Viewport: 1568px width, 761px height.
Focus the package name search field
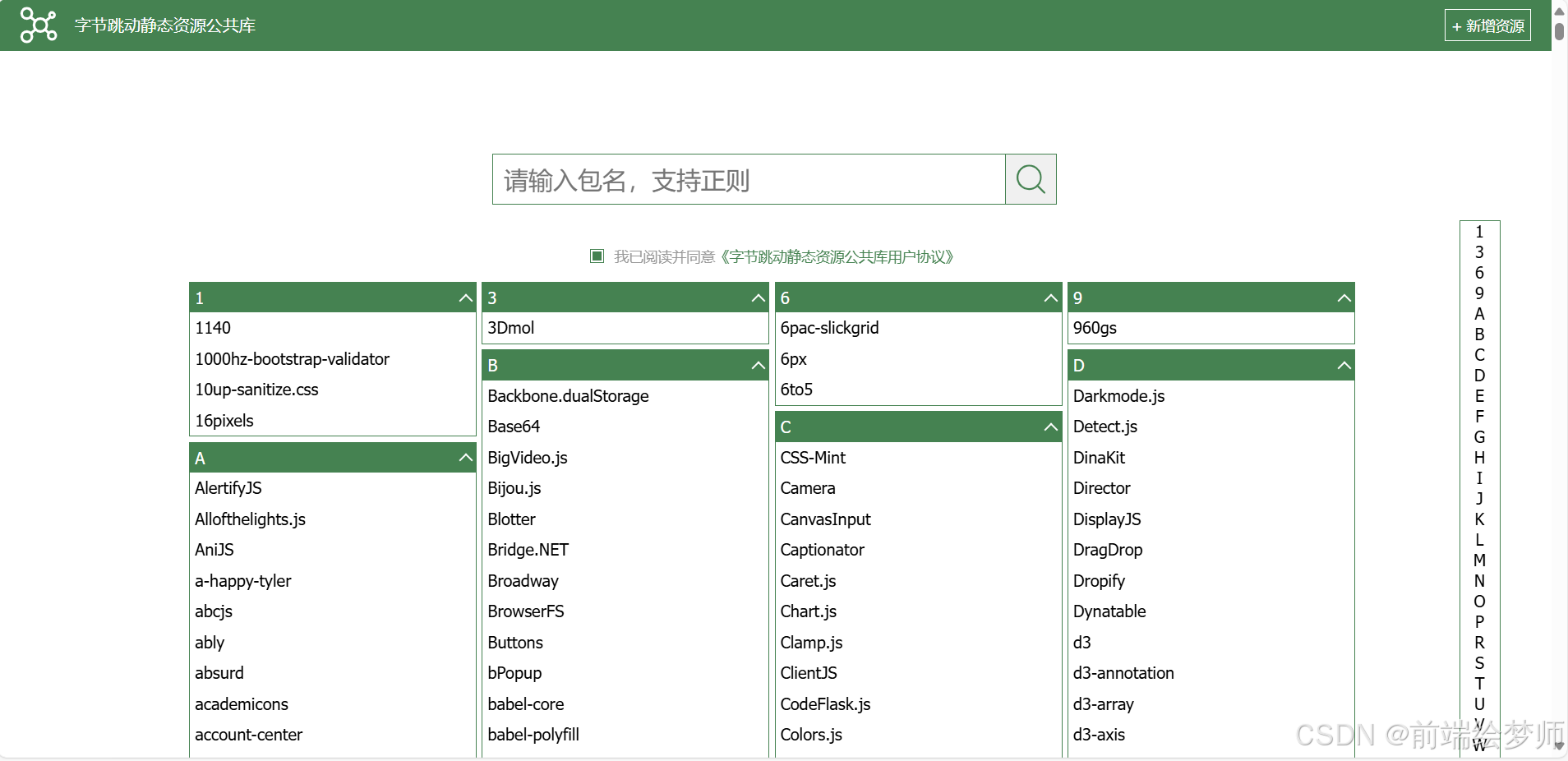point(749,179)
